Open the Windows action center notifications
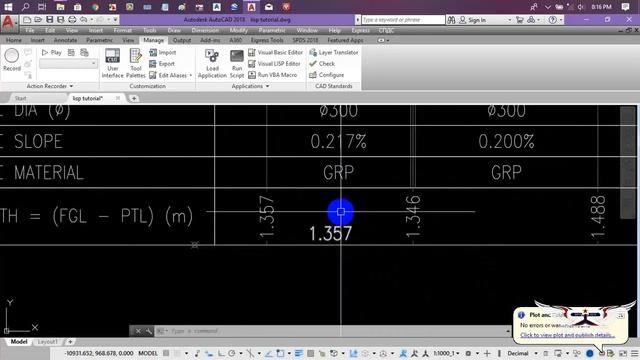The image size is (640, 360). coord(625,7)
